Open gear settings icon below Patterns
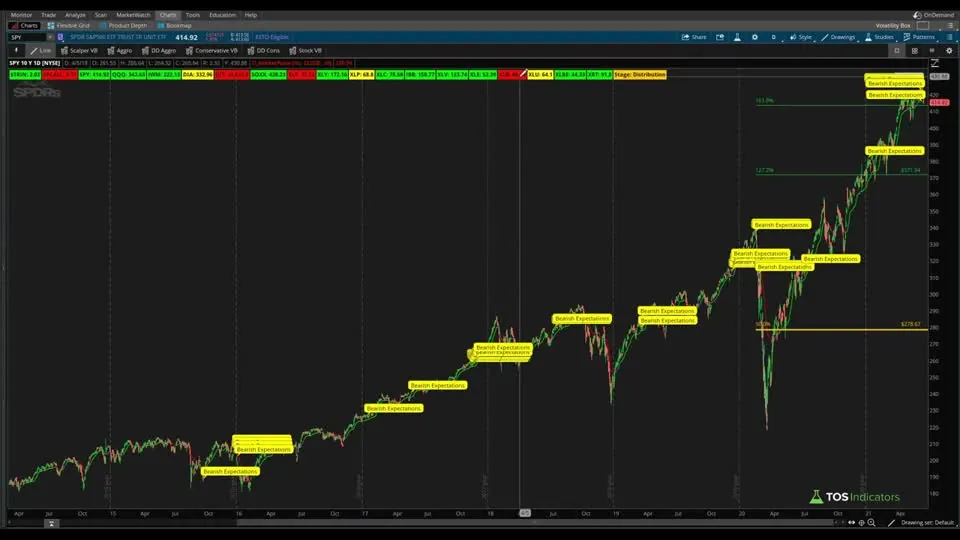This screenshot has height=540, width=960. tap(950, 51)
